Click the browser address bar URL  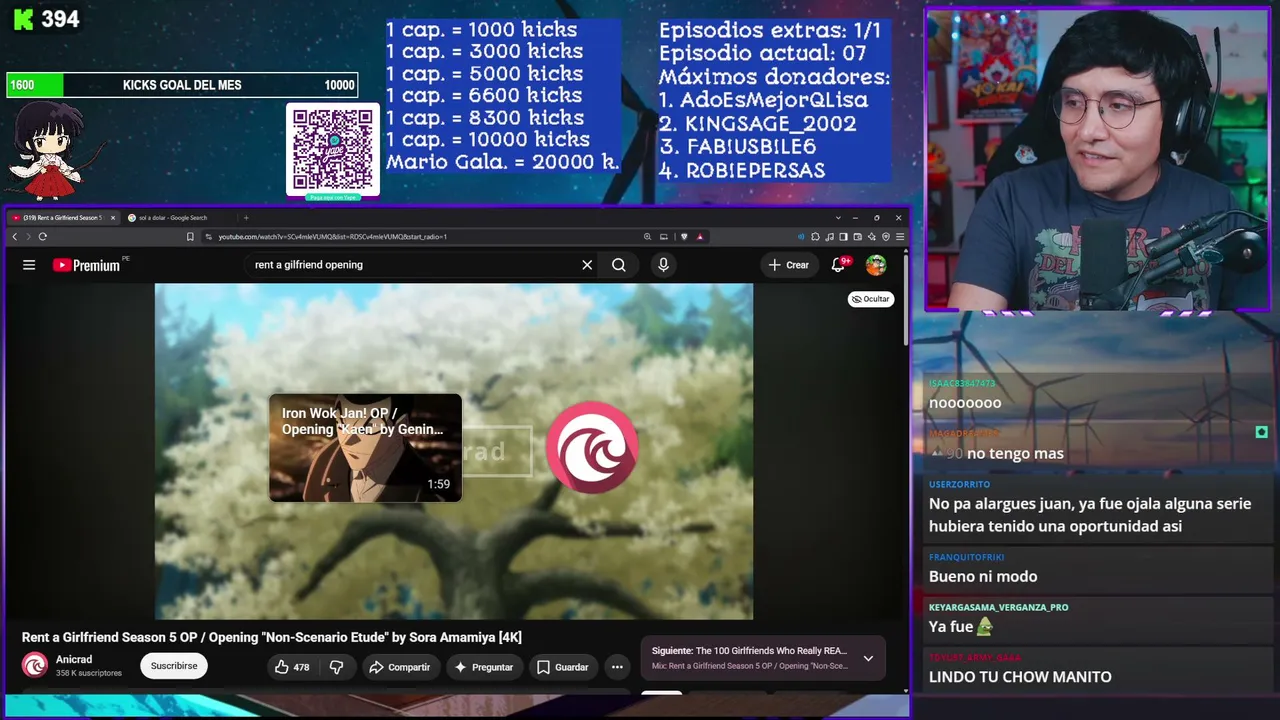(x=333, y=237)
